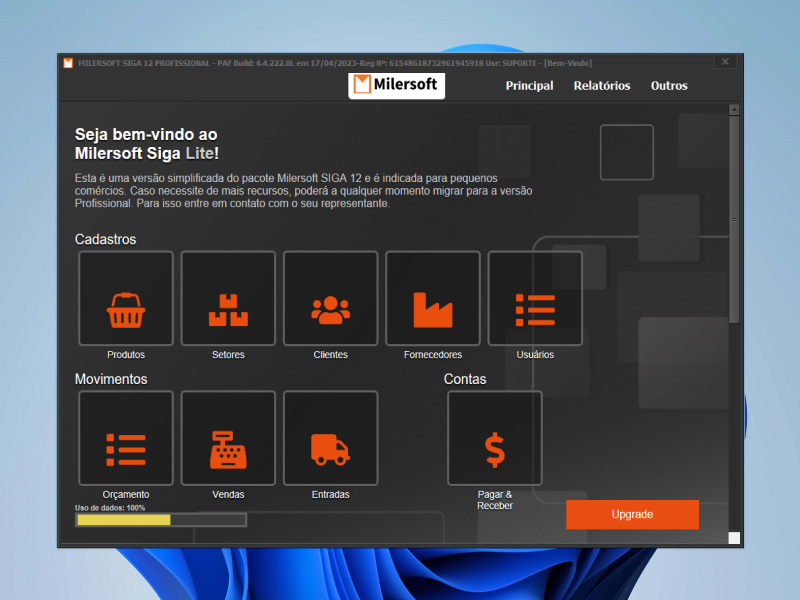
Task: Click the Orçamento label
Action: pos(126,494)
